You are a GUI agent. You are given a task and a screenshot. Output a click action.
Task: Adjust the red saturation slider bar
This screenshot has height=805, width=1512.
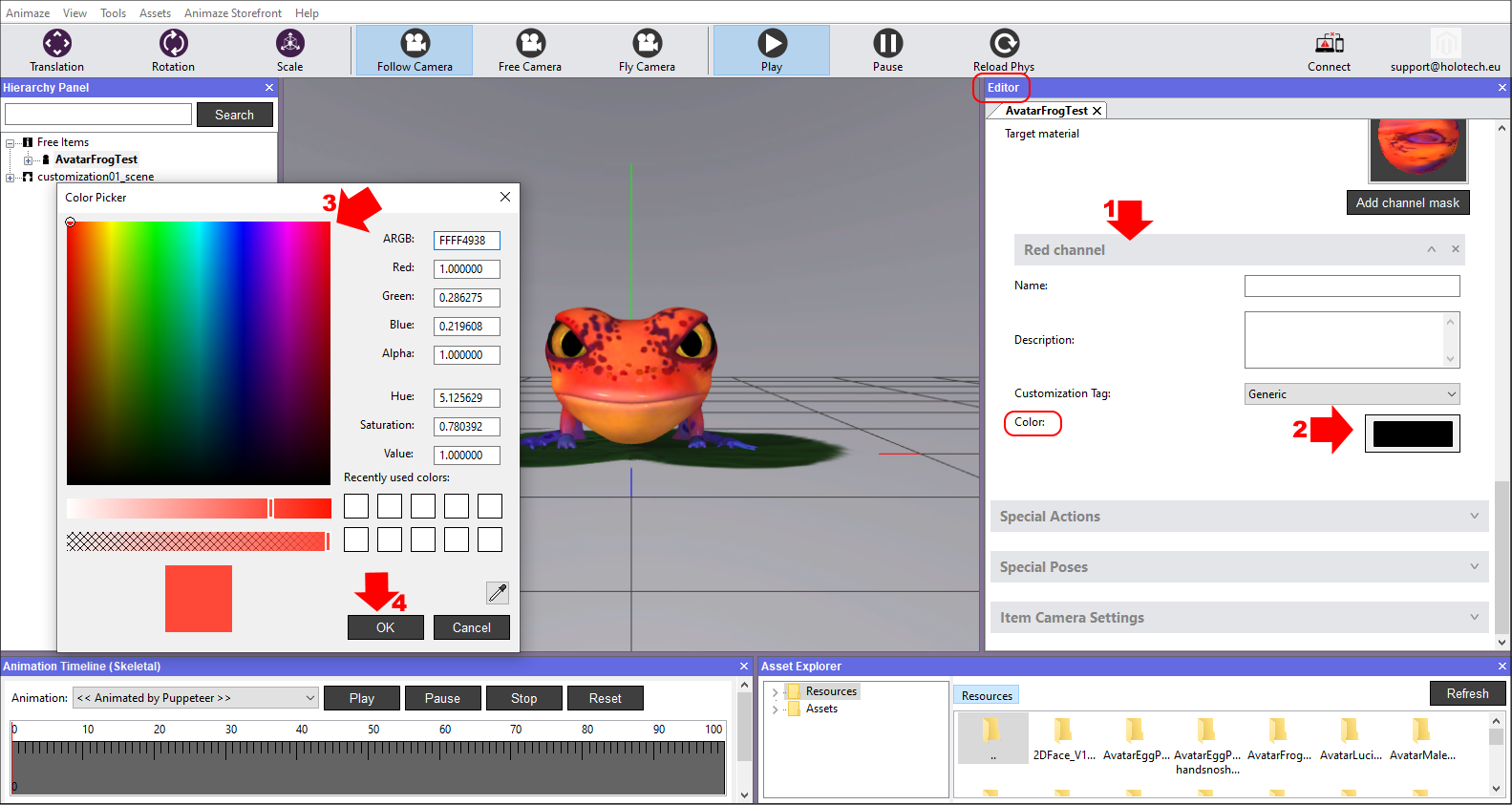[x=199, y=508]
